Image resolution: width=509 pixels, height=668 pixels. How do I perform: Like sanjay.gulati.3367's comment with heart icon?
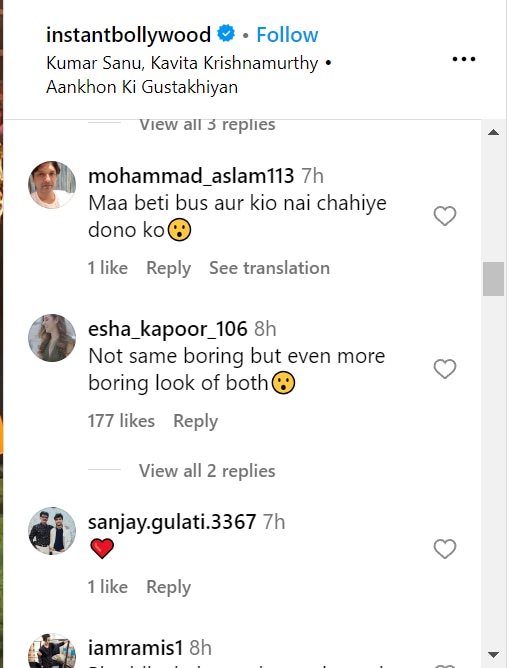tap(445, 549)
